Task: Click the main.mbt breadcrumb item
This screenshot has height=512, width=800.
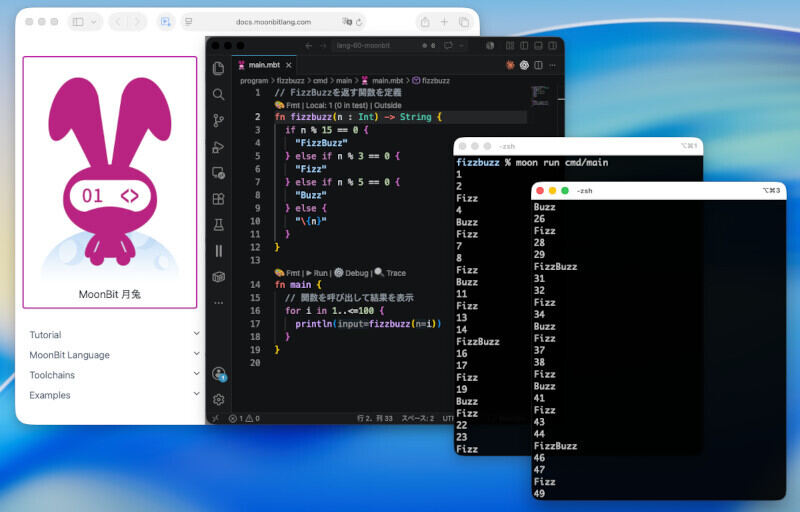Action: click(x=382, y=81)
